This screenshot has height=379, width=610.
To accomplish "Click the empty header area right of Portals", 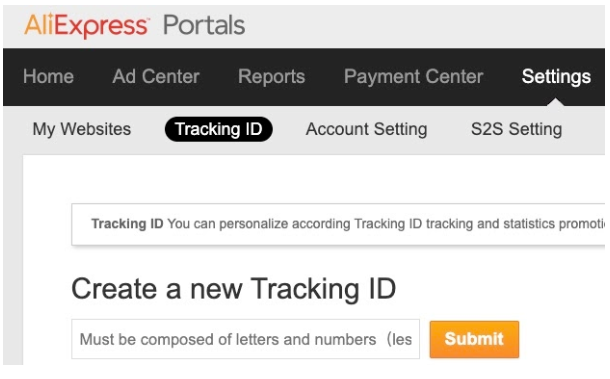I will pos(424,26).
